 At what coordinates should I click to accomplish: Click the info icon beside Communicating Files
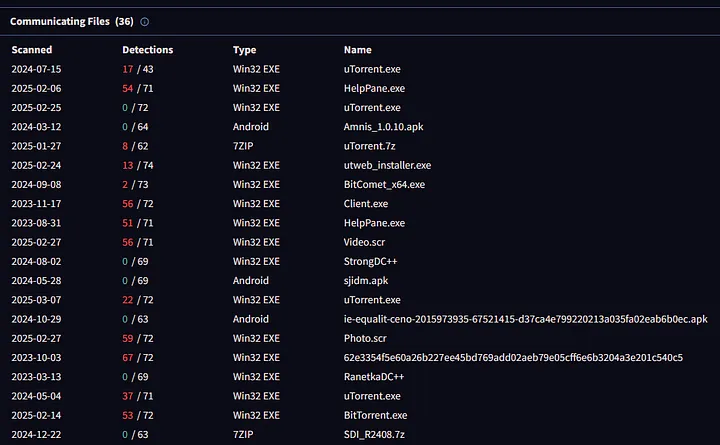(x=144, y=22)
